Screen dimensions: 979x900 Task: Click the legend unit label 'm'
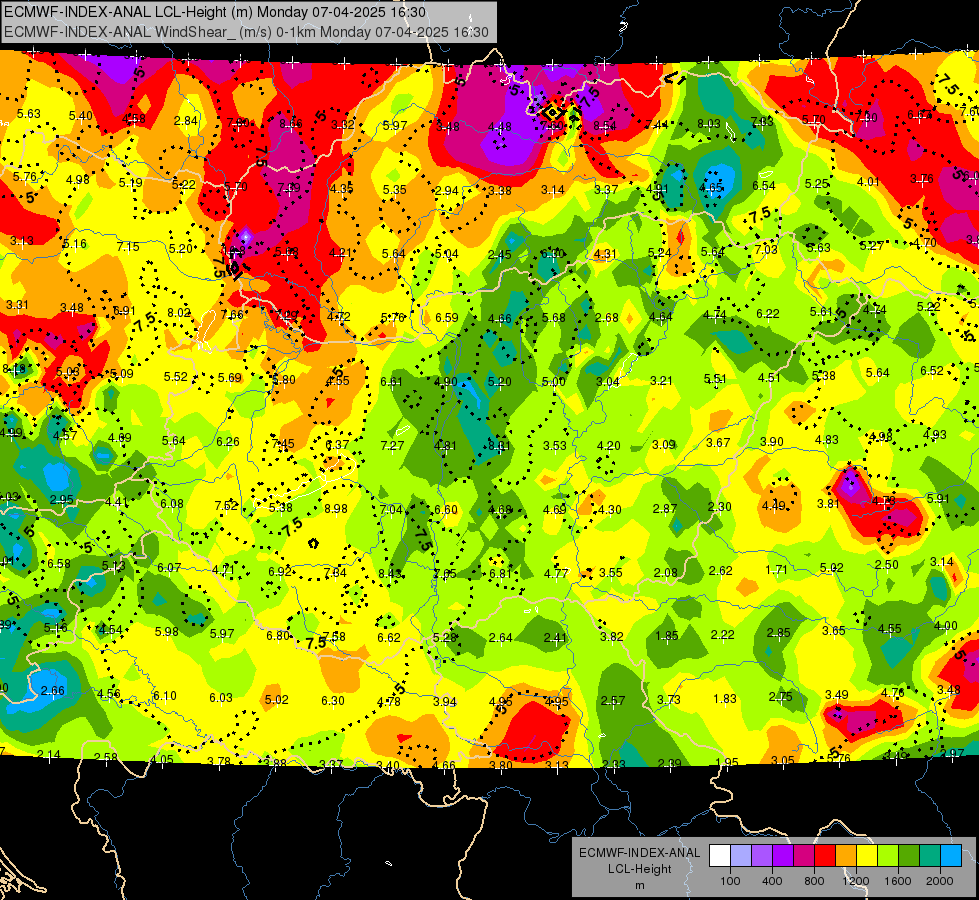[x=639, y=885]
